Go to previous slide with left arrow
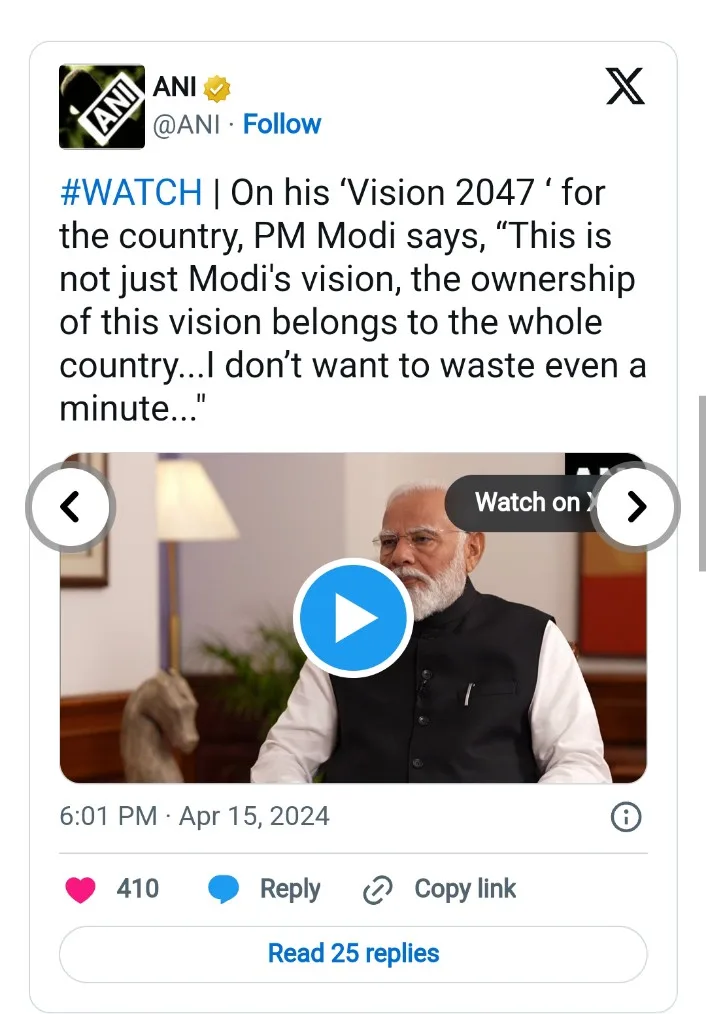The image size is (706, 1014). [x=70, y=508]
